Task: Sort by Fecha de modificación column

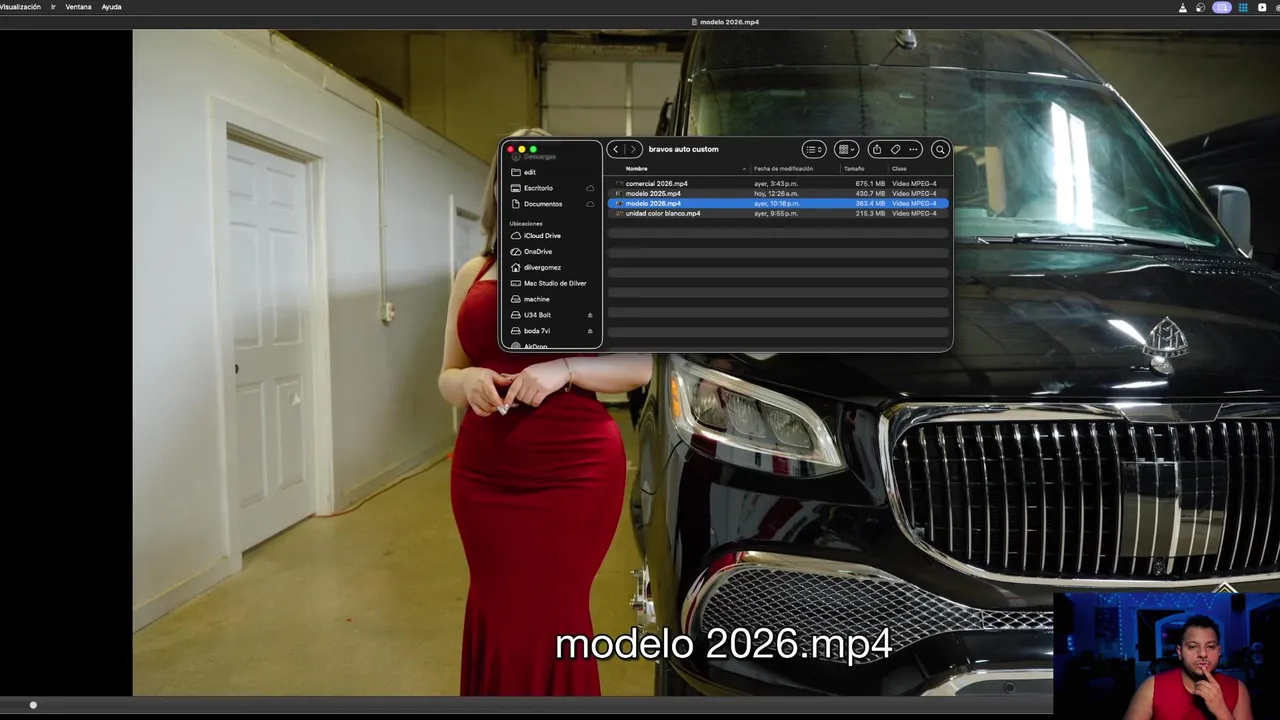Action: coord(783,169)
